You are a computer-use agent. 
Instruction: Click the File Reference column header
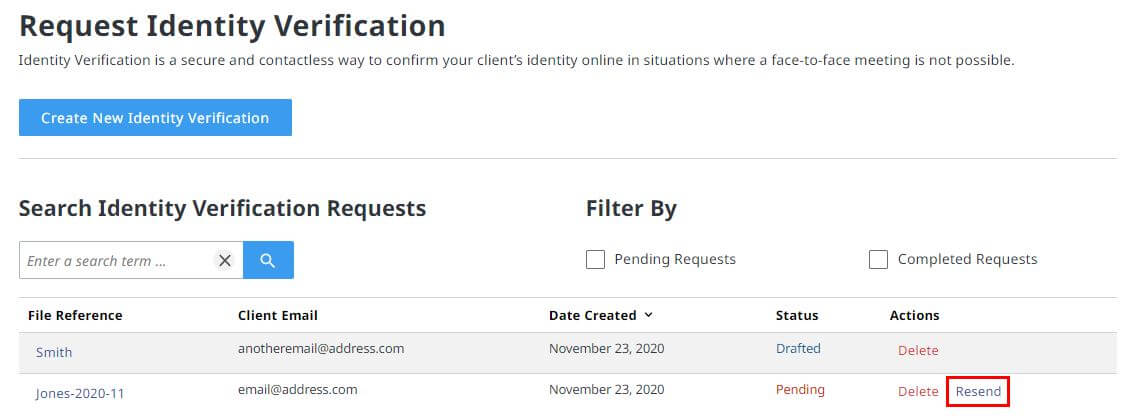coord(75,315)
